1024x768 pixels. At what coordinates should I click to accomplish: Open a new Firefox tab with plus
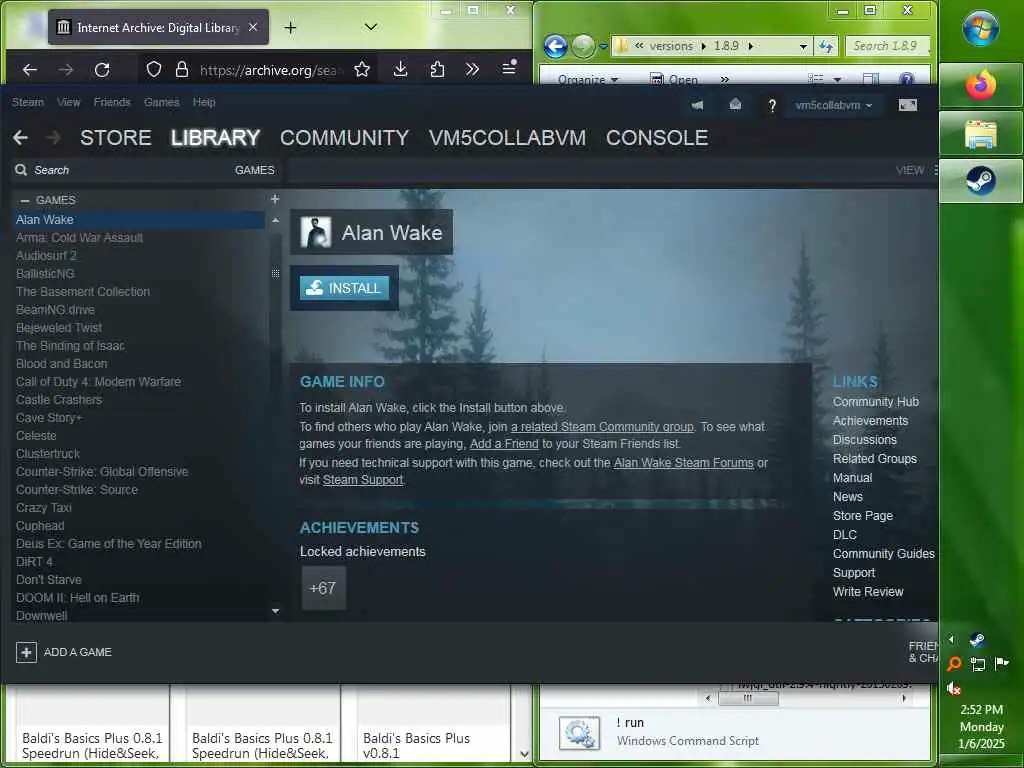291,27
